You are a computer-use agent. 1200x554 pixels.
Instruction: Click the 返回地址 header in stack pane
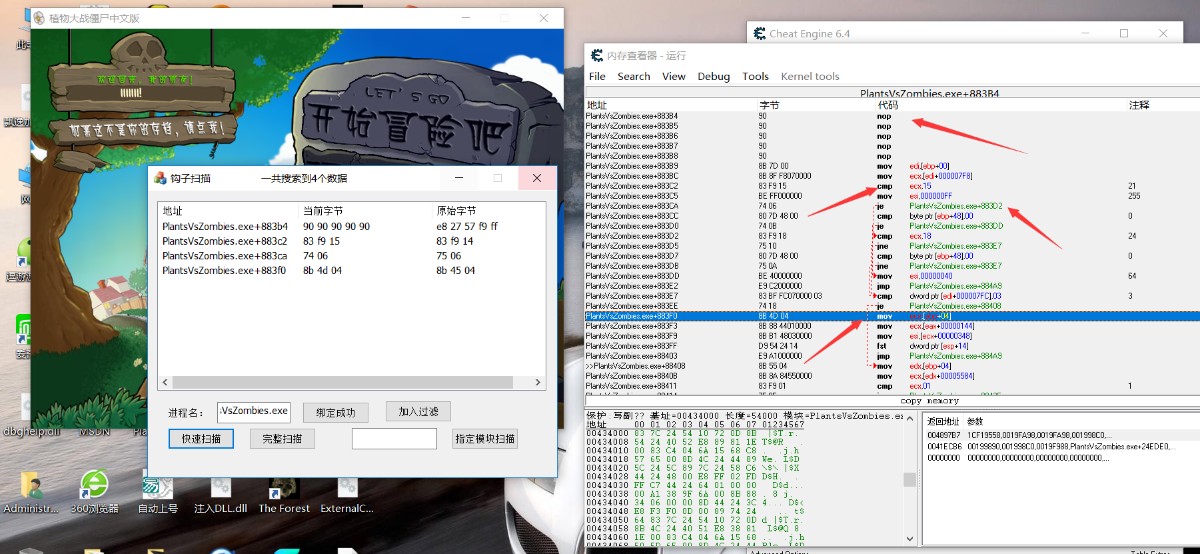pyautogui.click(x=943, y=422)
